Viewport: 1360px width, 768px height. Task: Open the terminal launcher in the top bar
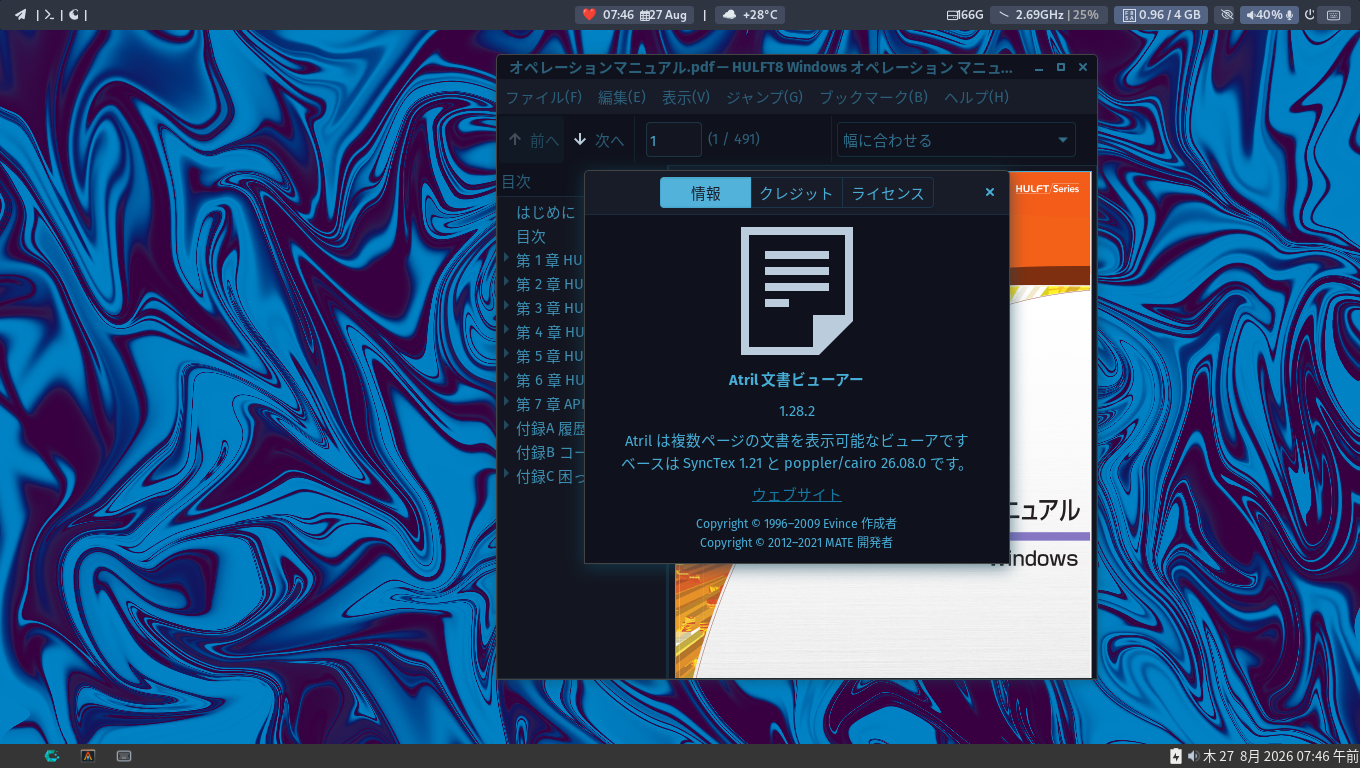click(49, 14)
